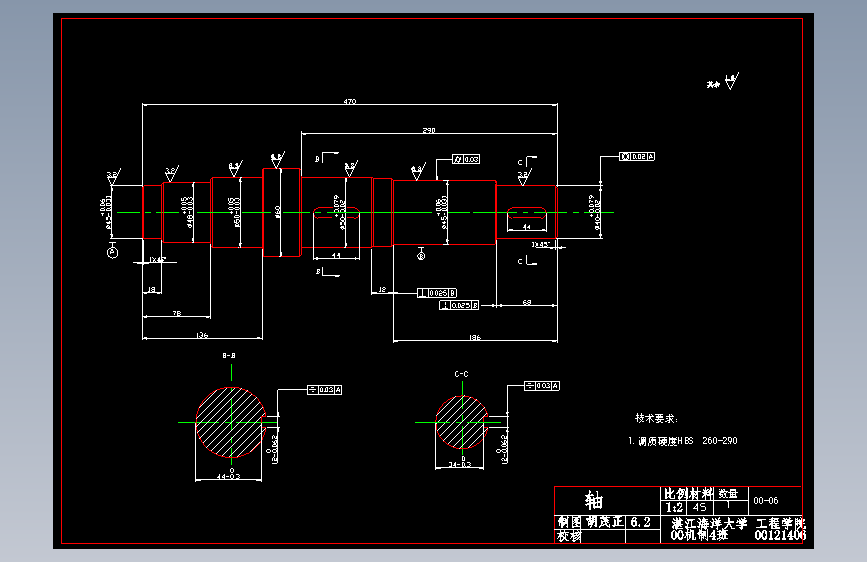Select datum circle B below the ø45 journal
Image resolution: width=867 pixels, height=562 pixels.
tap(421, 256)
